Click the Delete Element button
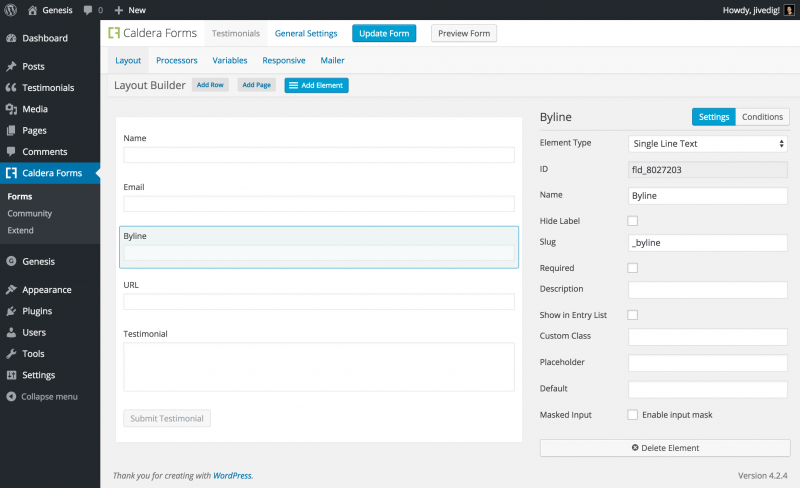 [665, 448]
